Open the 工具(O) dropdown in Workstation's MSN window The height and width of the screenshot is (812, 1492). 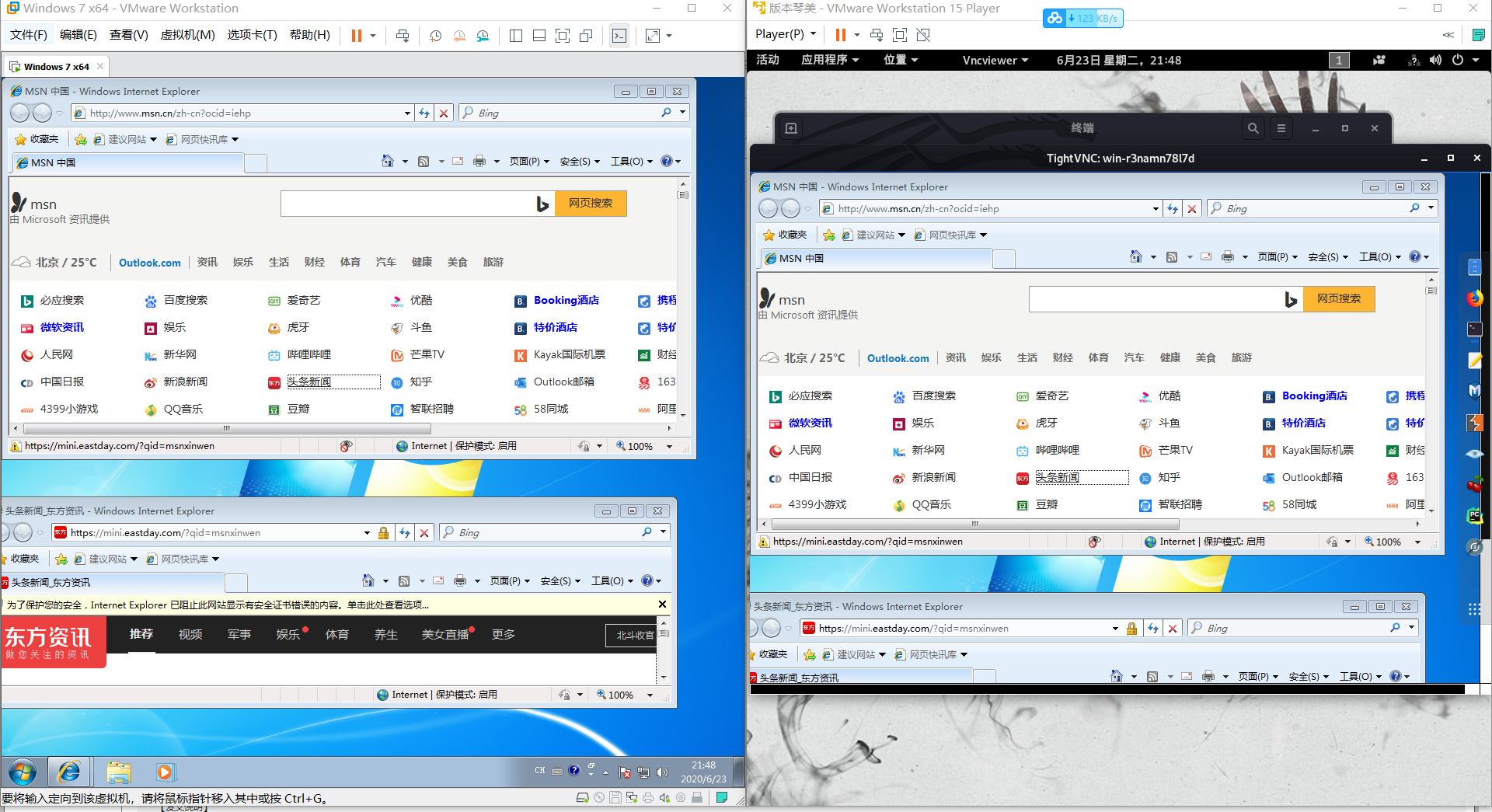click(631, 162)
